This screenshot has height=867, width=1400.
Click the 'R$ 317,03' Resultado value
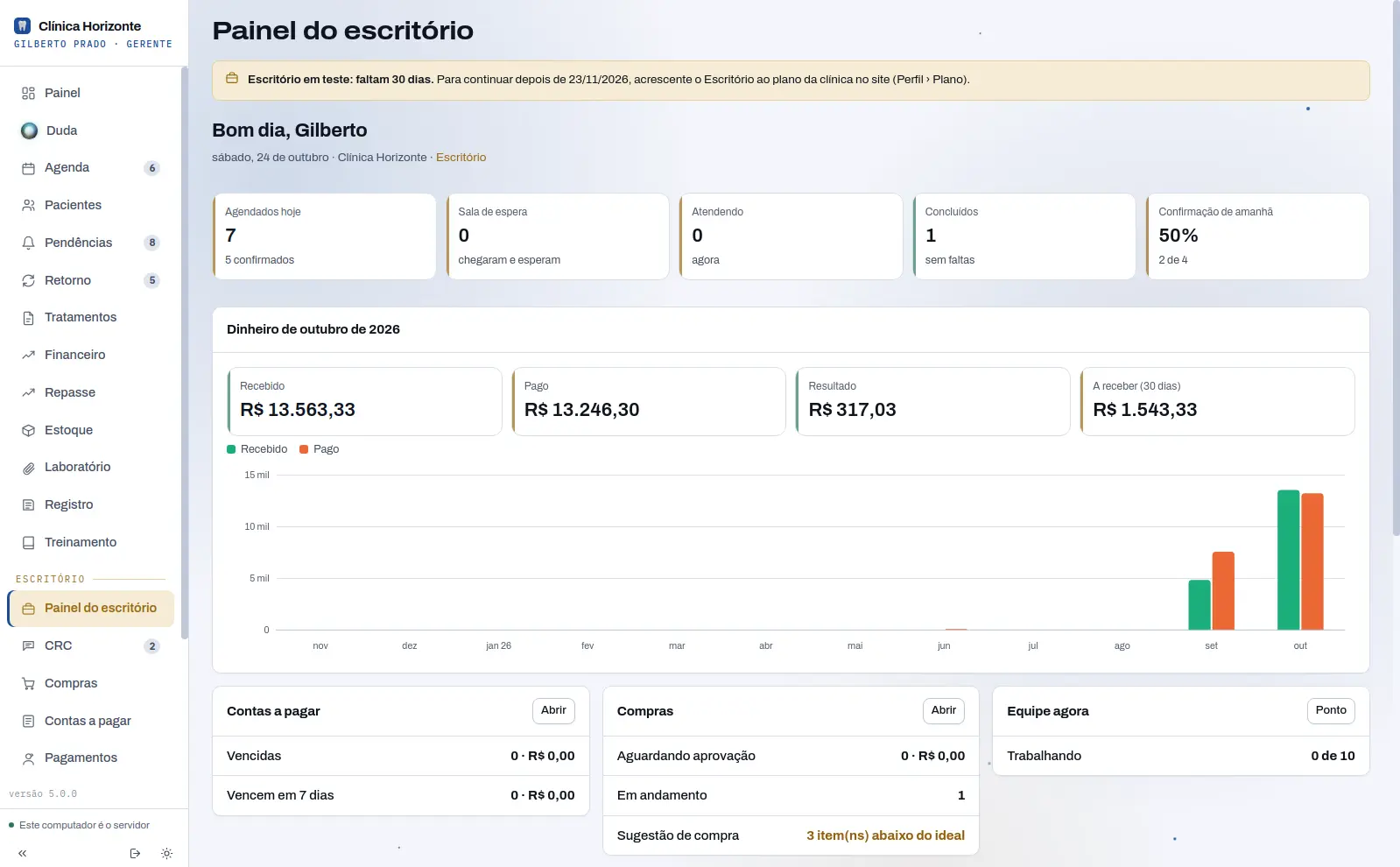tap(852, 410)
